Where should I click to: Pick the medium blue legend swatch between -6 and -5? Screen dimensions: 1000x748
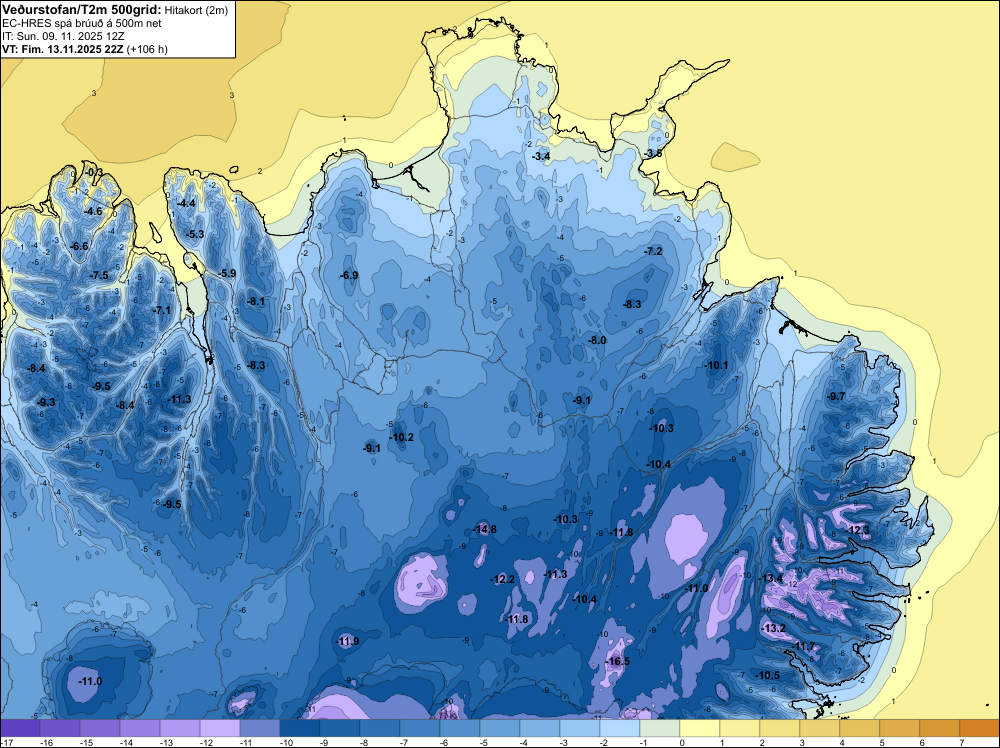(460, 728)
